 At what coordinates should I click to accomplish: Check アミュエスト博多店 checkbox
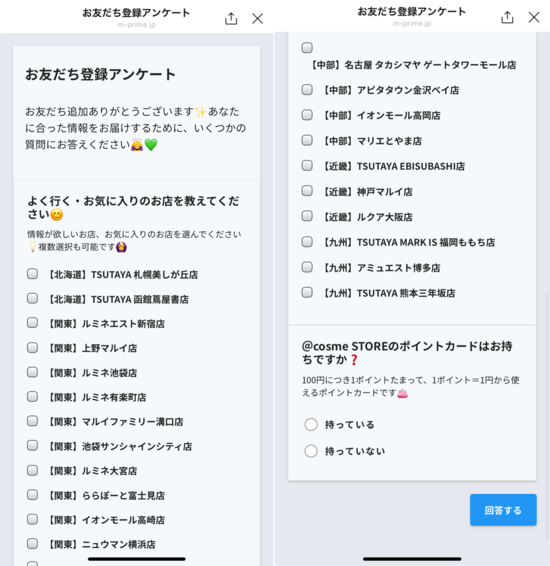coord(307,267)
